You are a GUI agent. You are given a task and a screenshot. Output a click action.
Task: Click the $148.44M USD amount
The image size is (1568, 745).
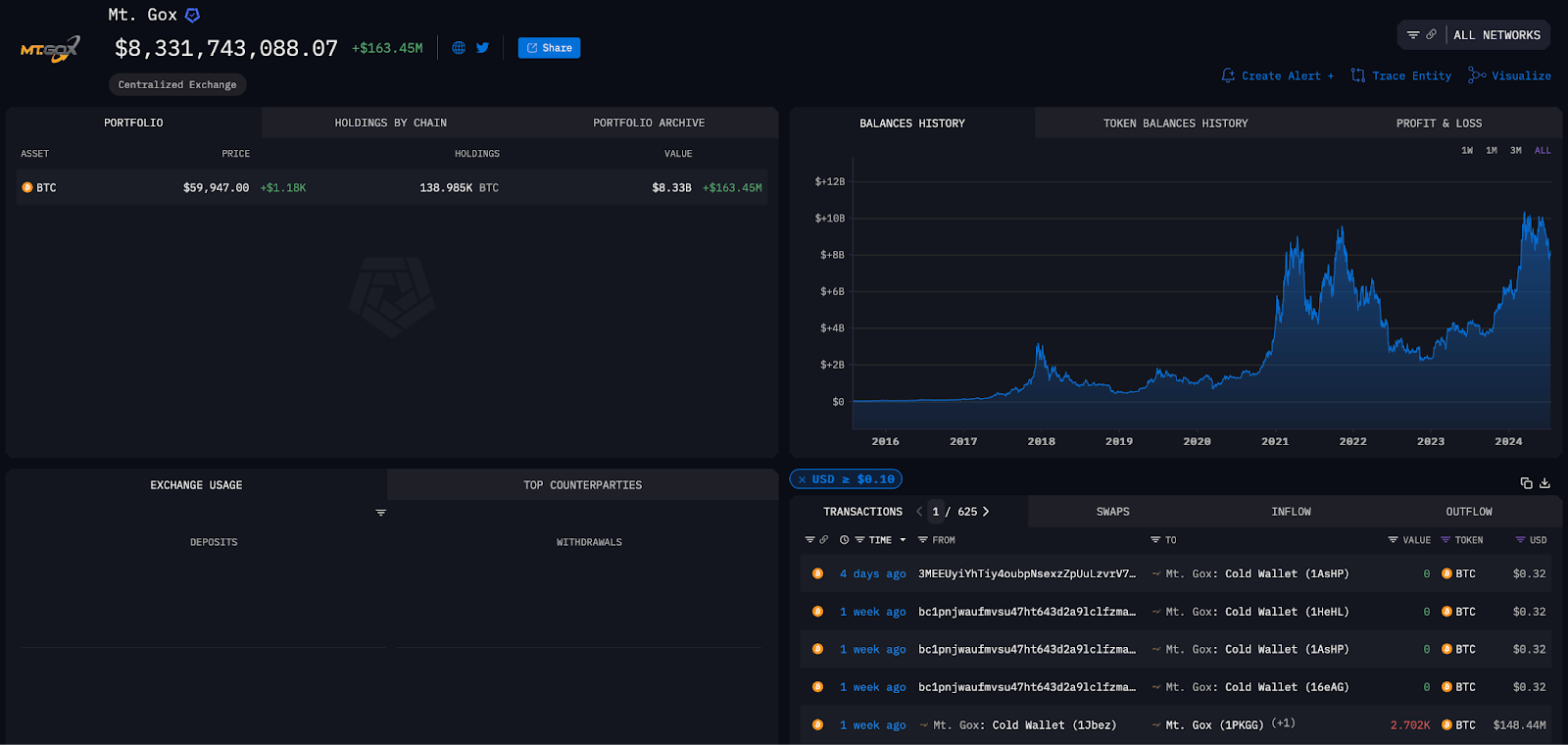1519,725
